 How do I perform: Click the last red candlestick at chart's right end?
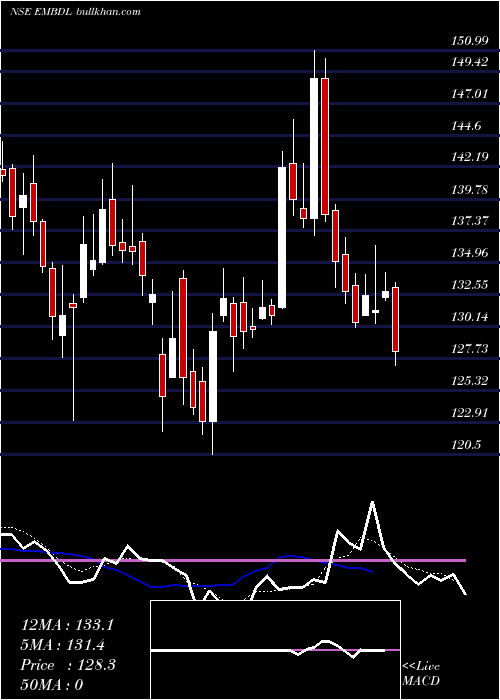click(x=396, y=320)
